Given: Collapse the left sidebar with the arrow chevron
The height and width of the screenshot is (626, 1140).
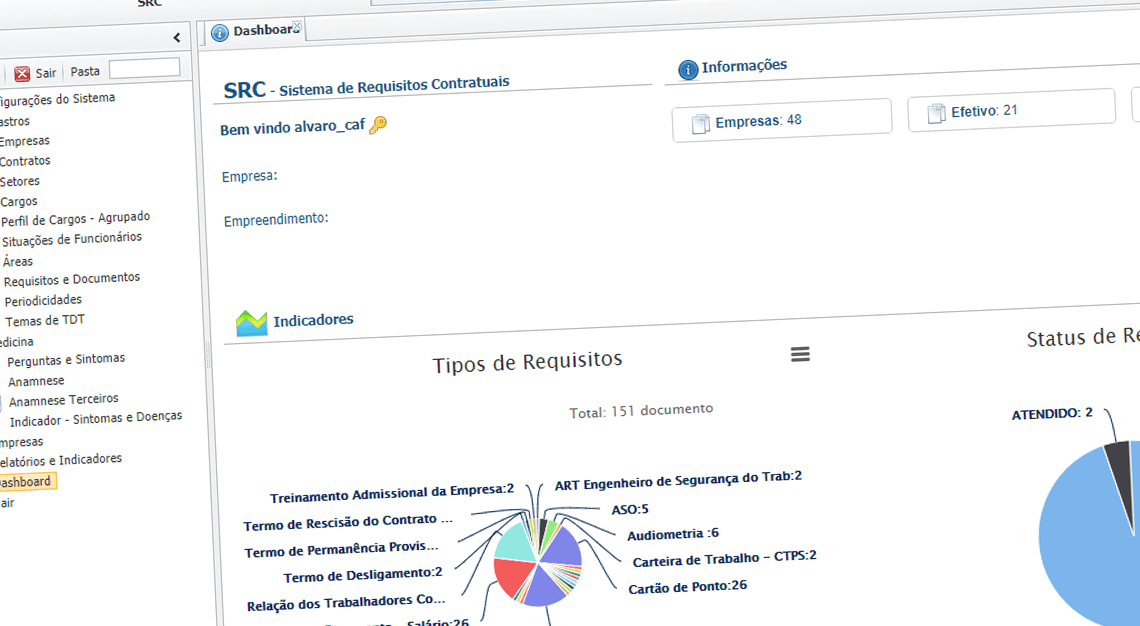Looking at the screenshot, I should tap(177, 35).
